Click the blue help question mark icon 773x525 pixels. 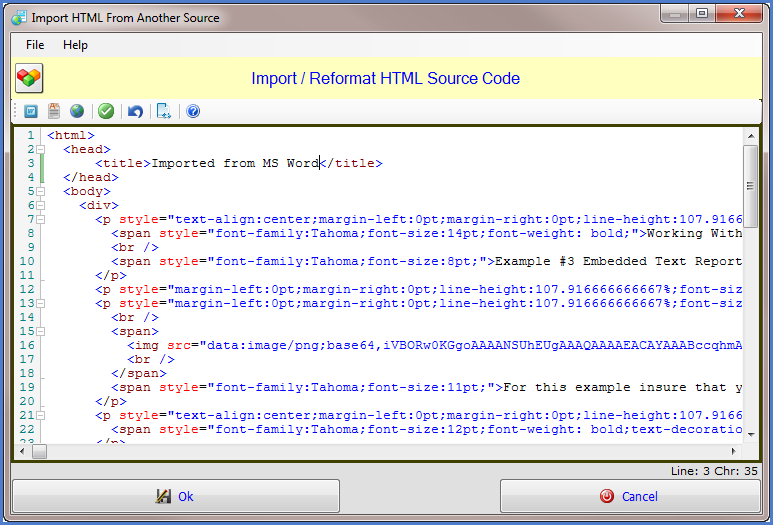pyautogui.click(x=193, y=111)
